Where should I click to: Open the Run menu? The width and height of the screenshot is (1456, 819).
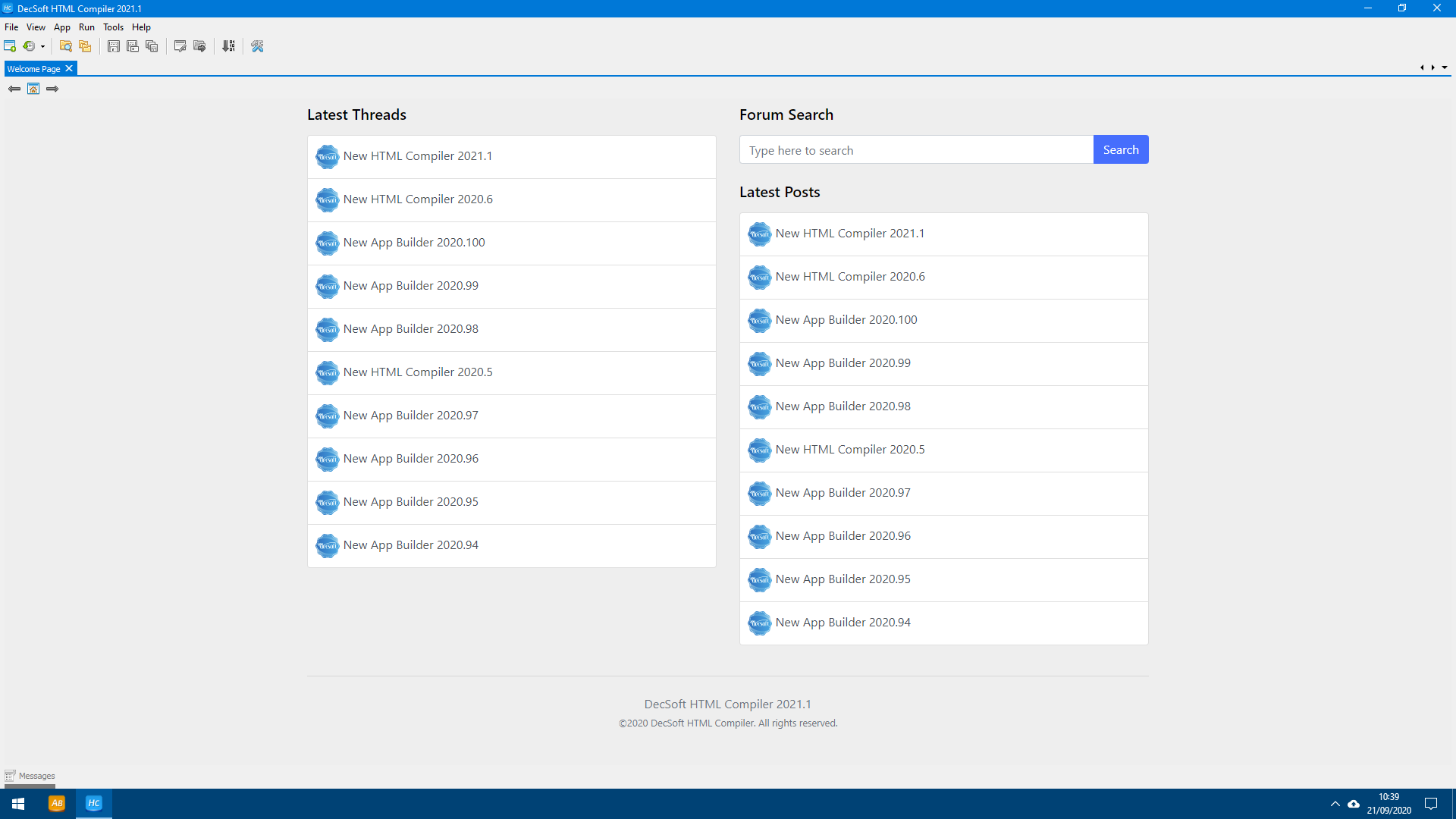pos(86,27)
